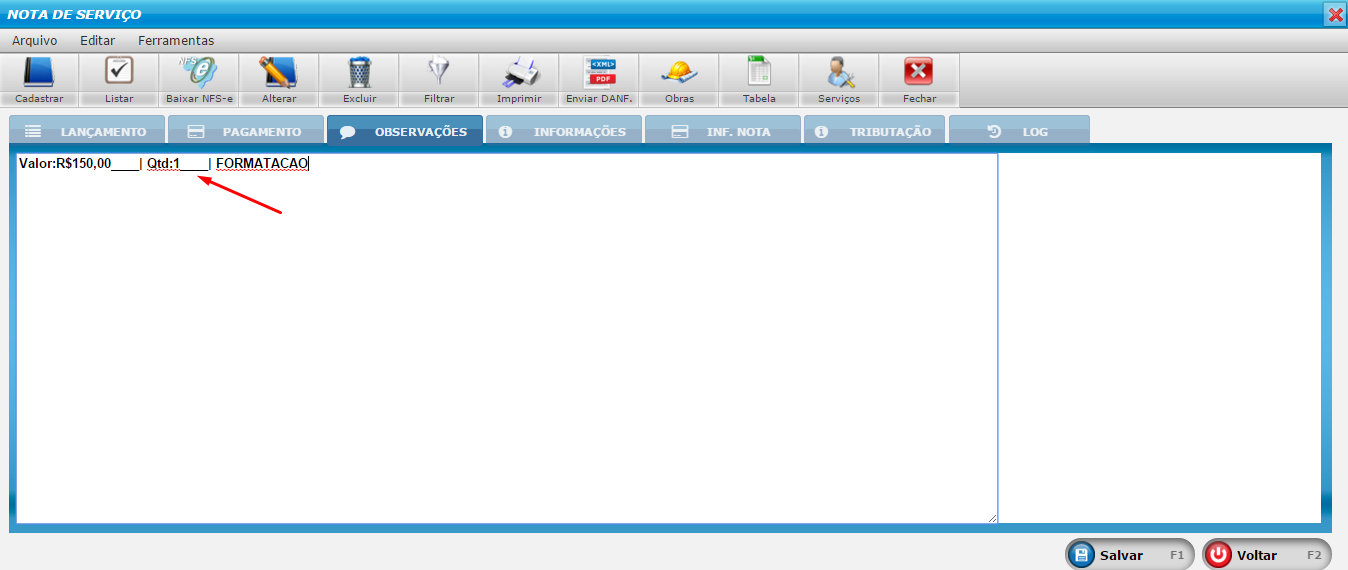Close the Nota de Serviço window

(x=1335, y=14)
